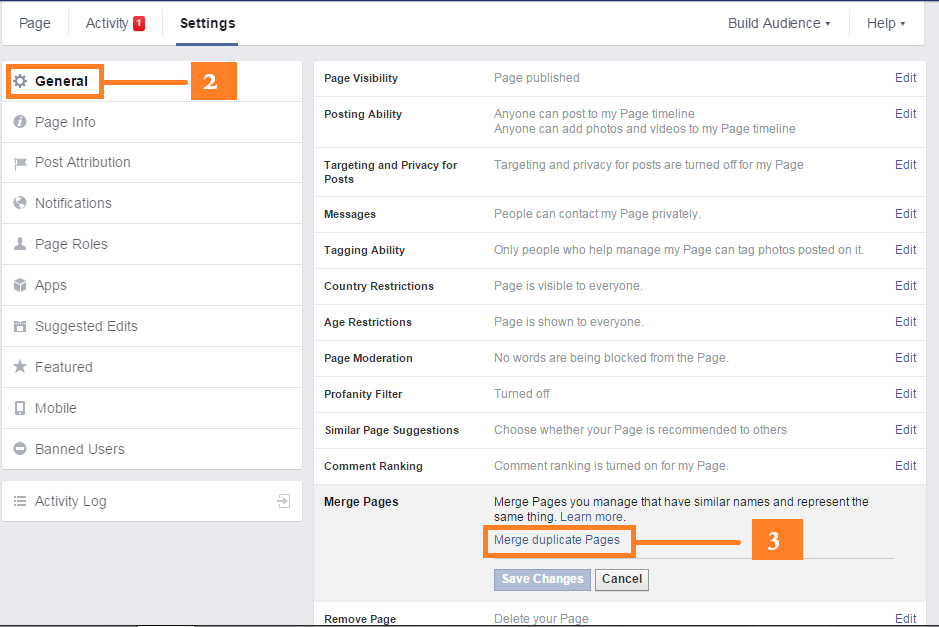Image resolution: width=939 pixels, height=627 pixels.
Task: Click the Activity Log exit arrow icon
Action: (284, 501)
